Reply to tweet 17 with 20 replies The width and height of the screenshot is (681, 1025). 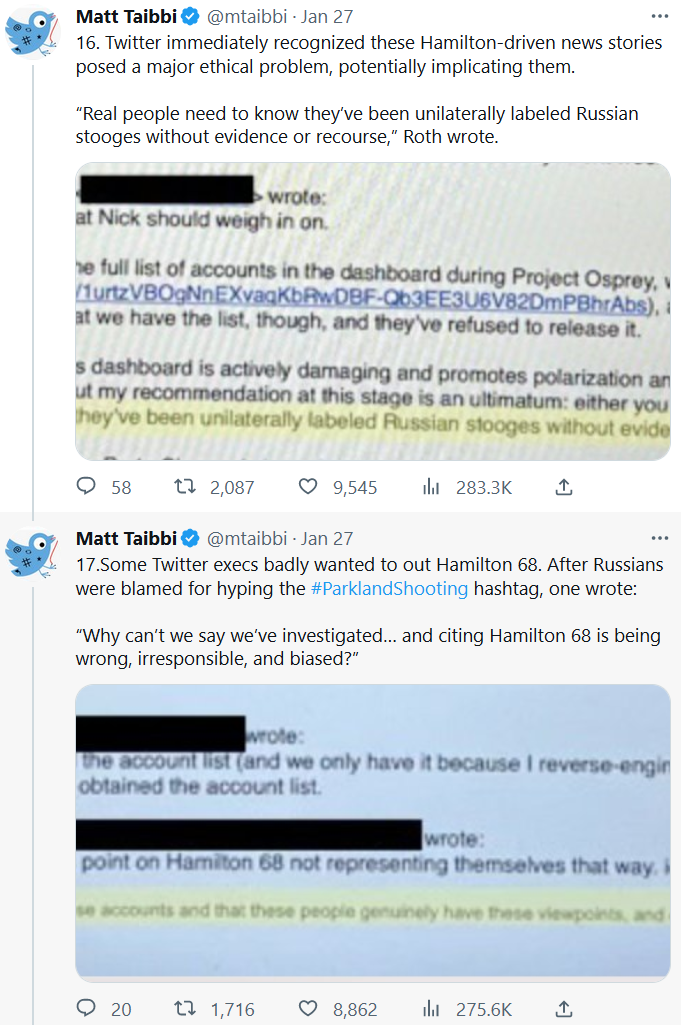click(x=88, y=1009)
